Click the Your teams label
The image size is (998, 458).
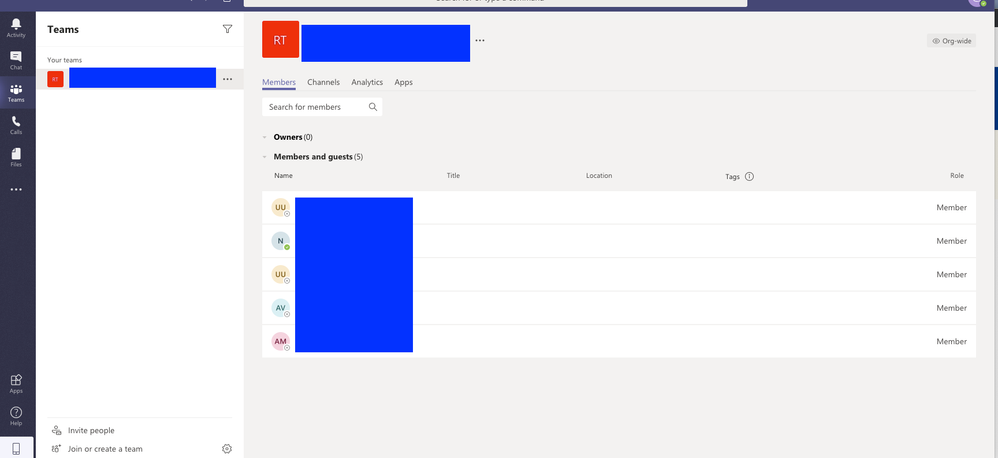click(64, 60)
